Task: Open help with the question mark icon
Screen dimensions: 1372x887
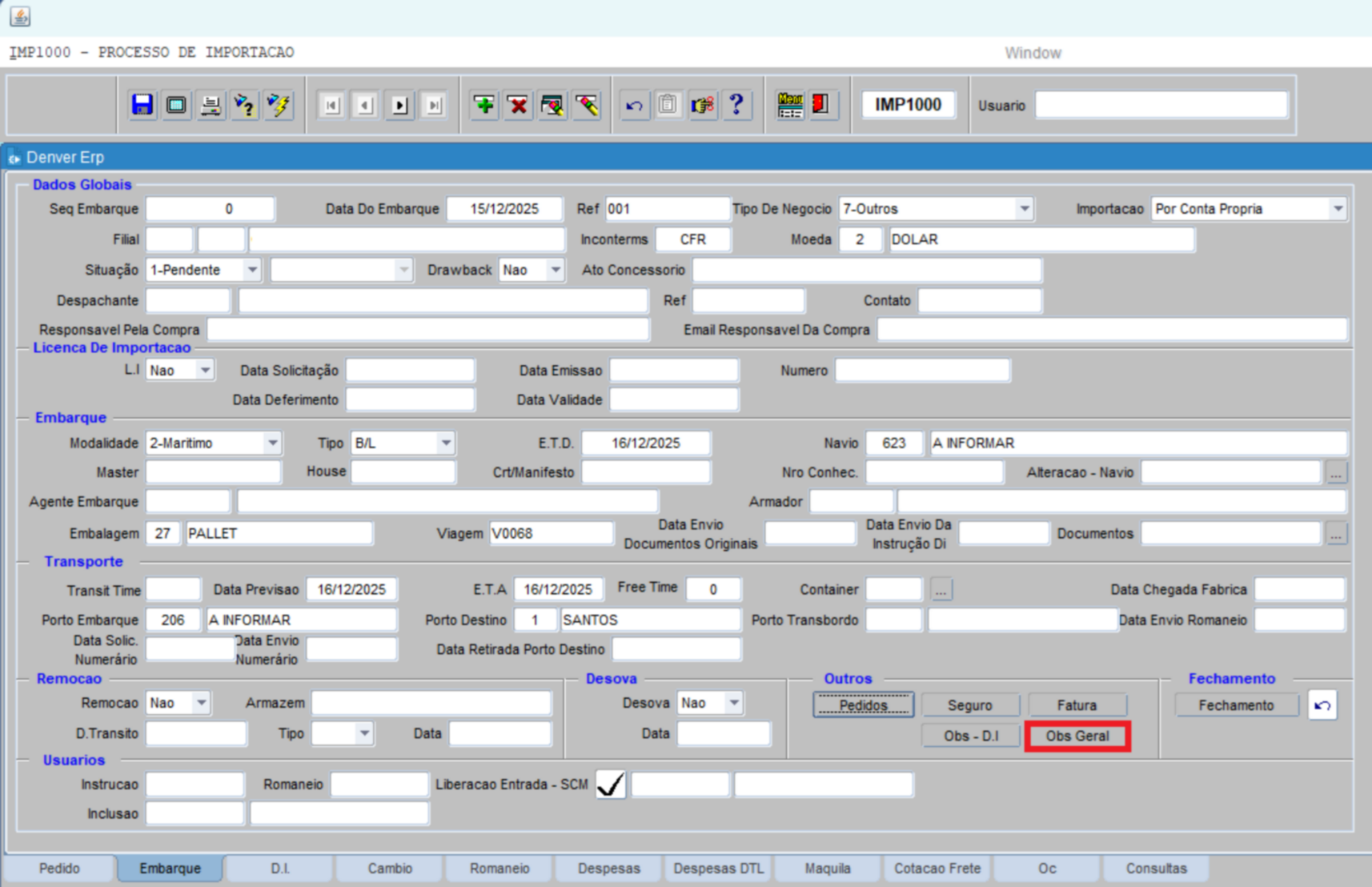Action: pos(736,105)
